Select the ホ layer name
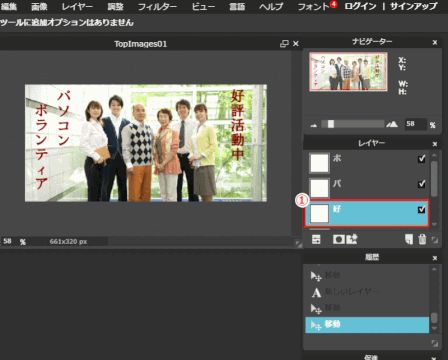The height and width of the screenshot is (360, 448). coord(337,158)
